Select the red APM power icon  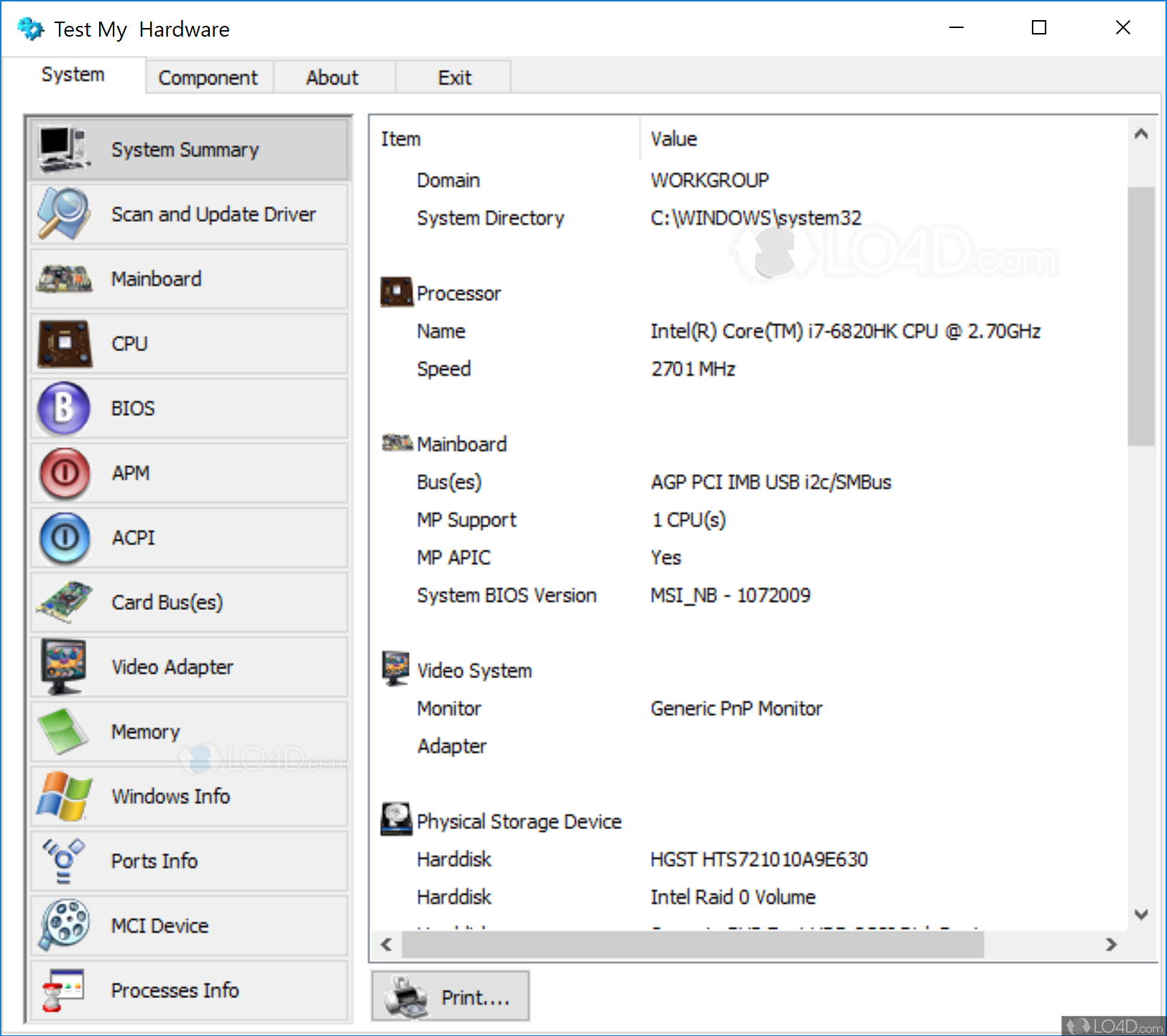[63, 473]
